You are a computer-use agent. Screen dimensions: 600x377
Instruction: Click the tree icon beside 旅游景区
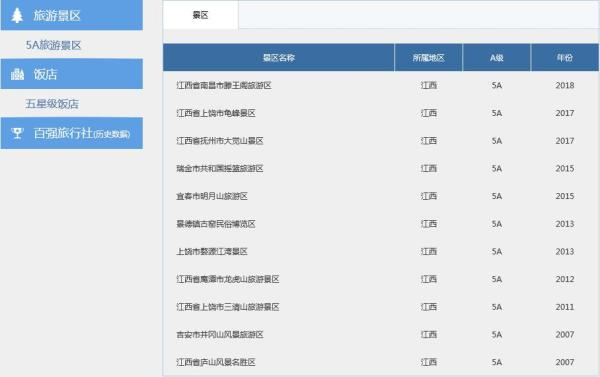17,15
